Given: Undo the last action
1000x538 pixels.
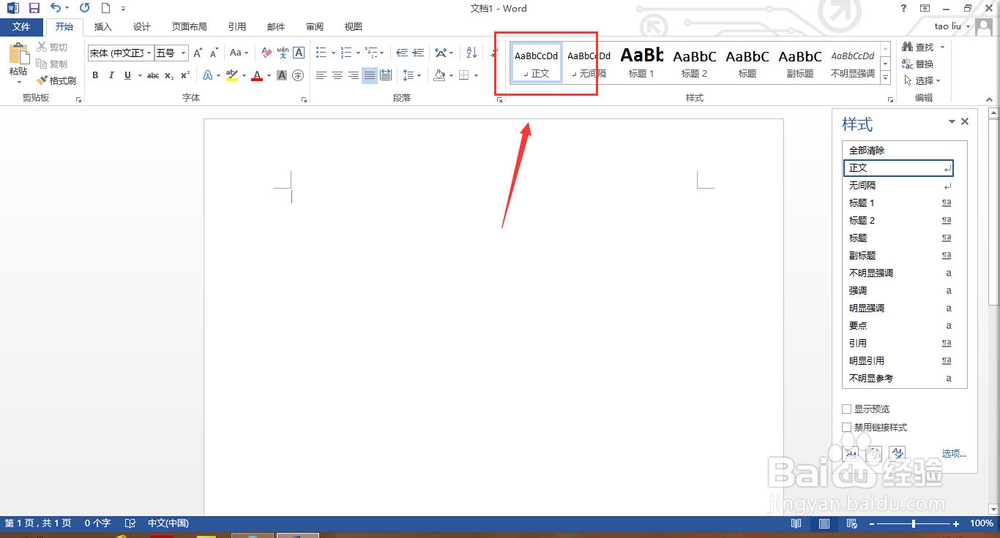Looking at the screenshot, I should [x=56, y=8].
